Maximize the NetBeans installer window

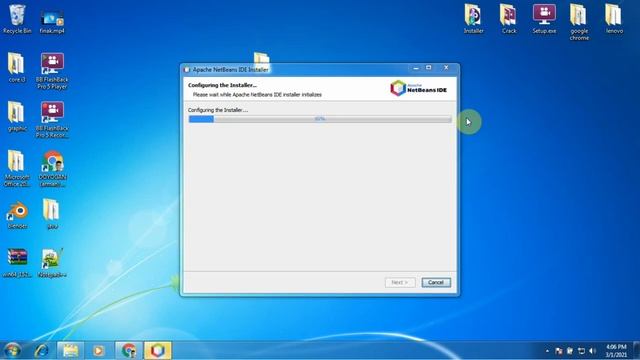pyautogui.click(x=429, y=68)
